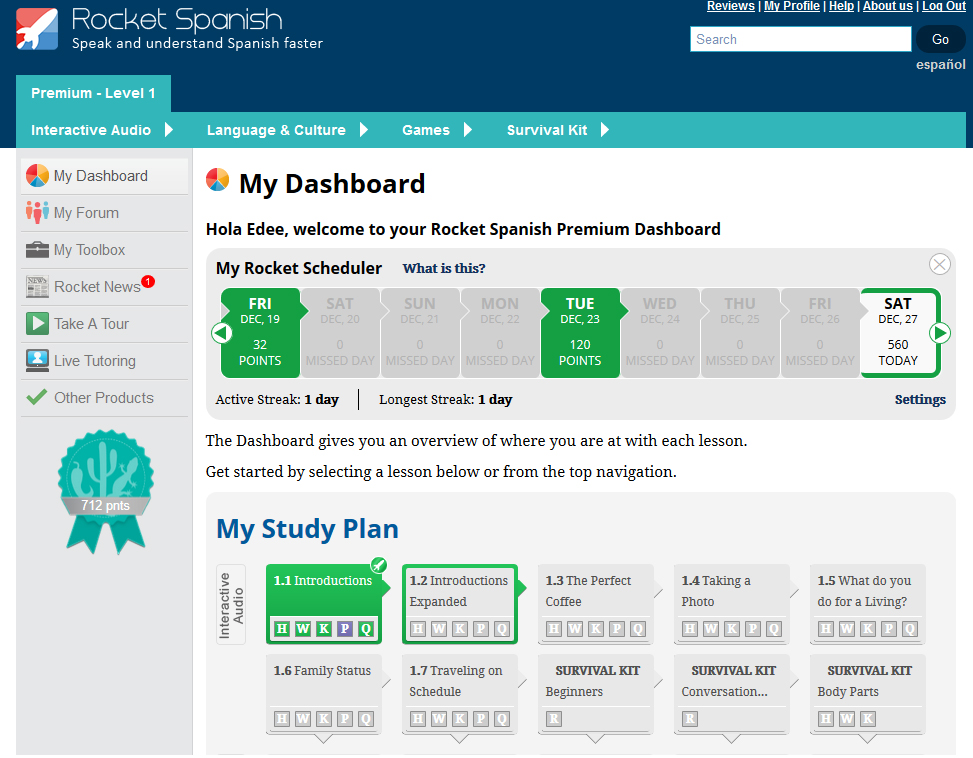The width and height of the screenshot is (973, 758).
Task: Start Take A Tour play icon
Action: 37,323
